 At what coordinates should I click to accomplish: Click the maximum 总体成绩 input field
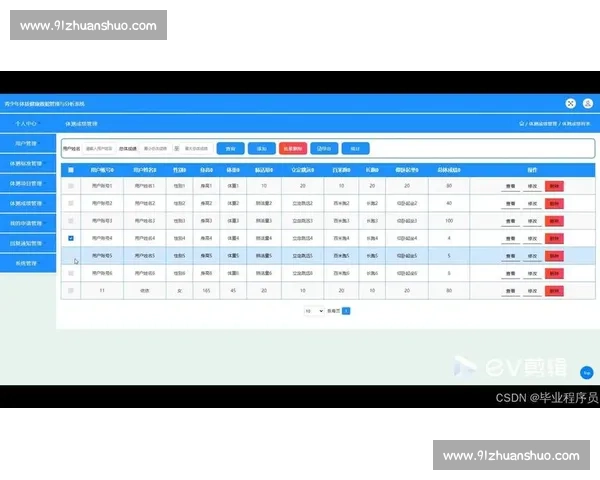pyautogui.click(x=196, y=149)
